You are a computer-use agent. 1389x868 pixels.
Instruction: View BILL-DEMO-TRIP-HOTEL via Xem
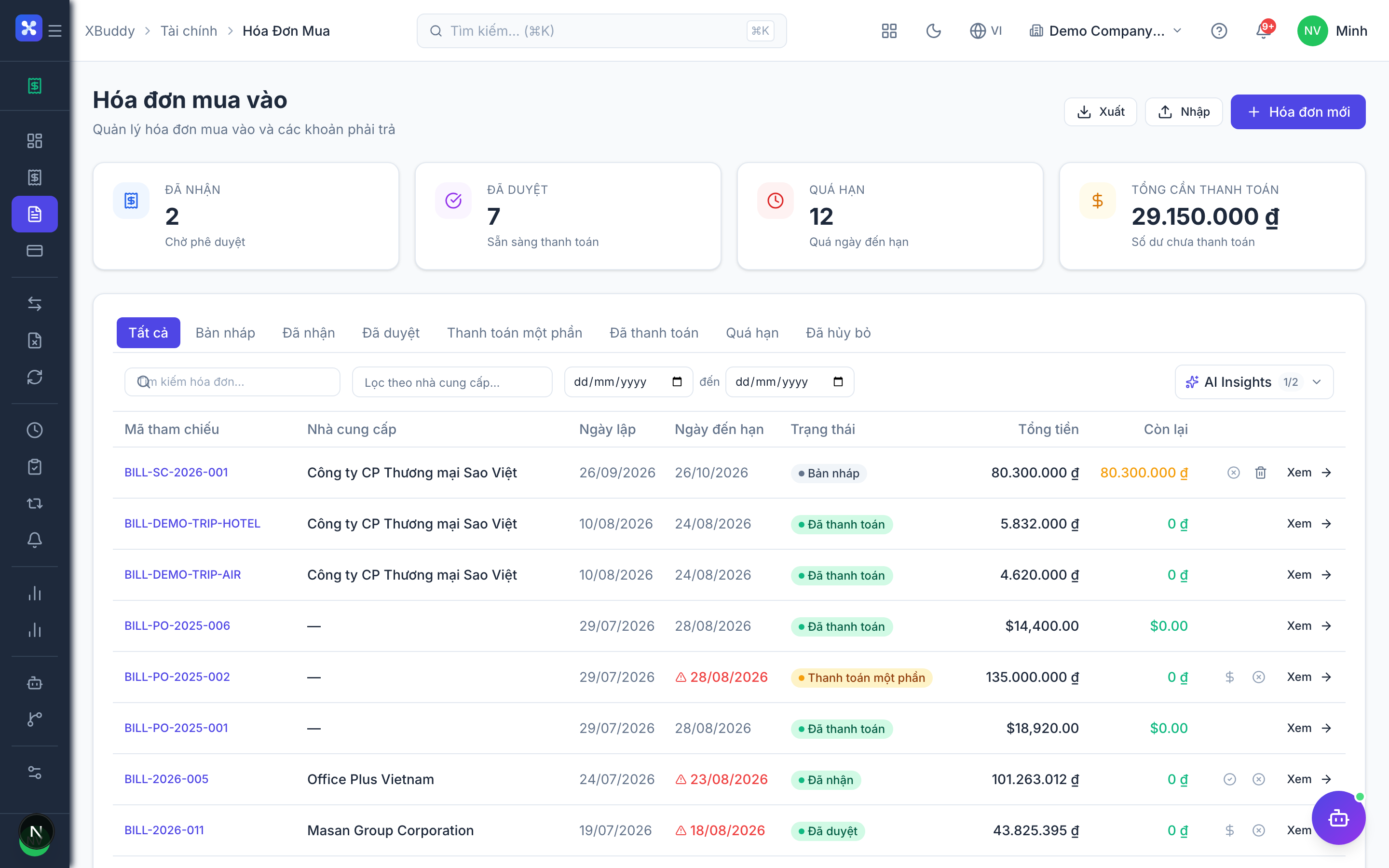(x=1308, y=524)
